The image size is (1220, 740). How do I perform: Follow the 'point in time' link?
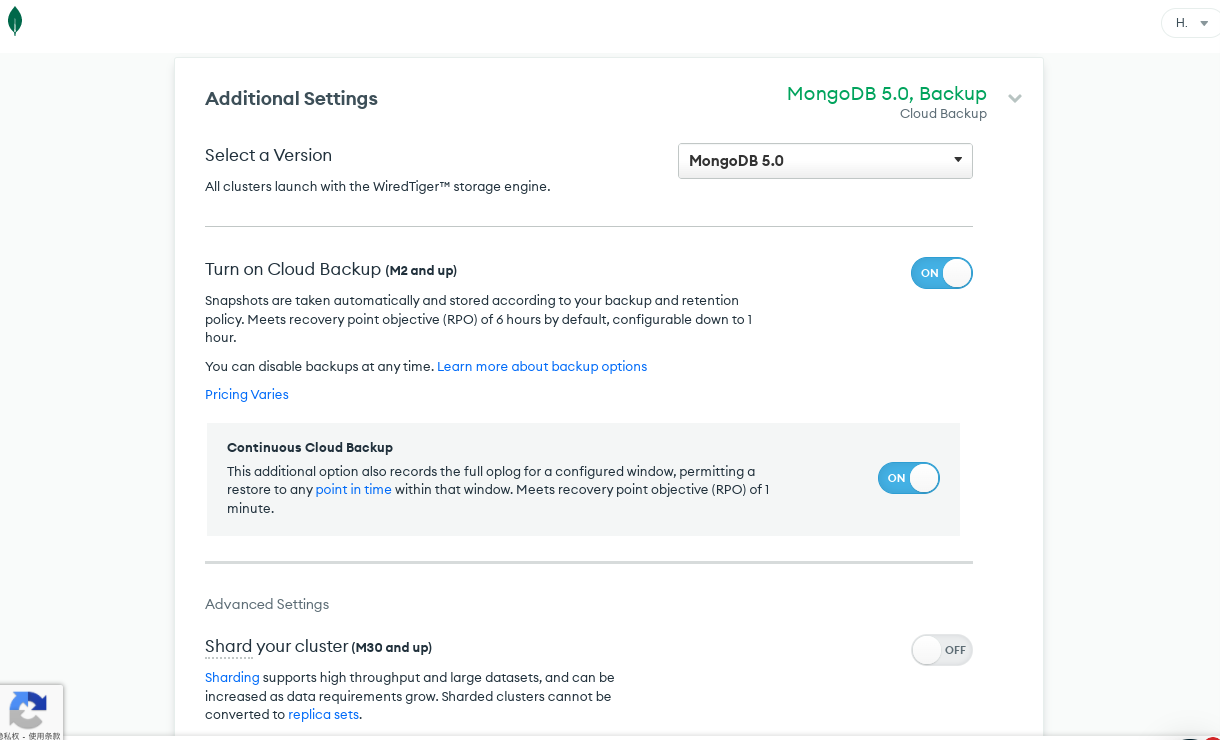[x=353, y=490]
